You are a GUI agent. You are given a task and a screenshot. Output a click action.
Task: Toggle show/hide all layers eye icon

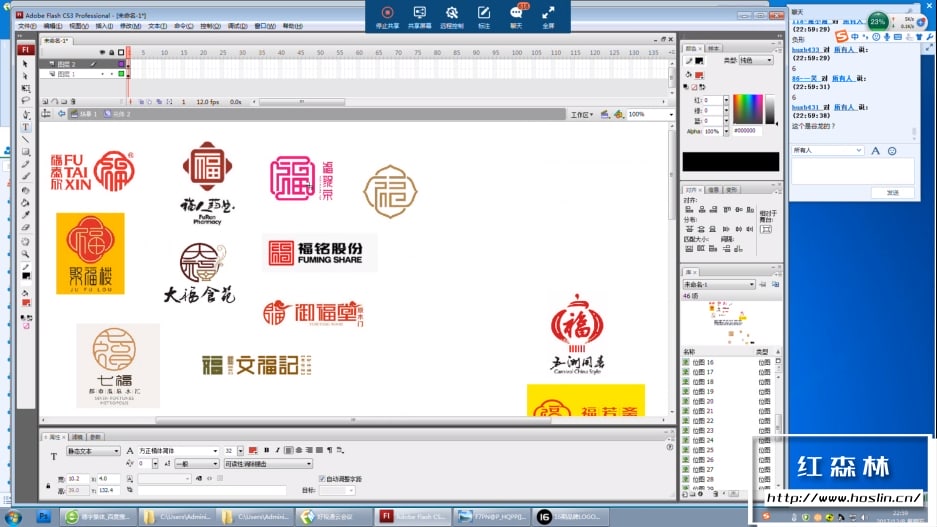(102, 53)
